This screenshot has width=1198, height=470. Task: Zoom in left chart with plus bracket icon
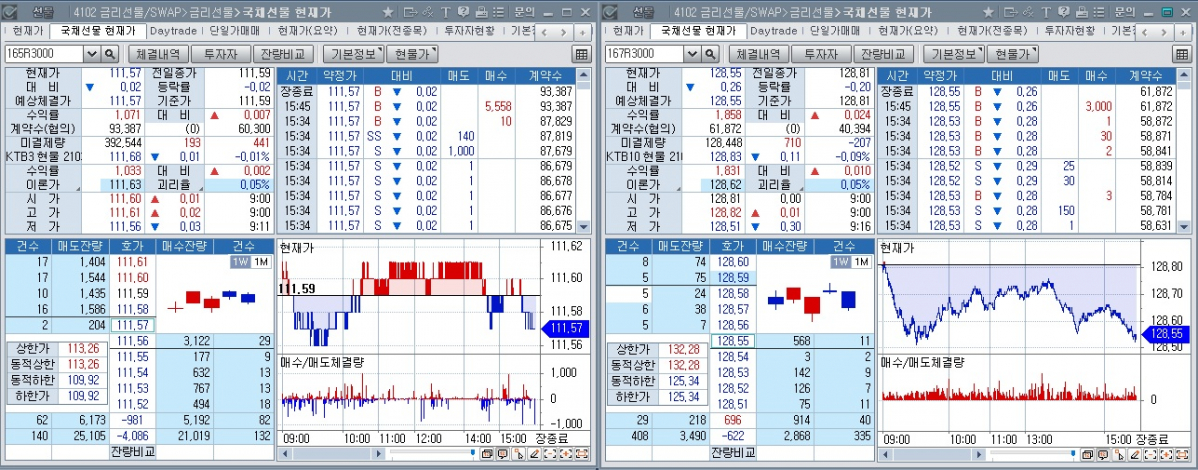[566, 454]
